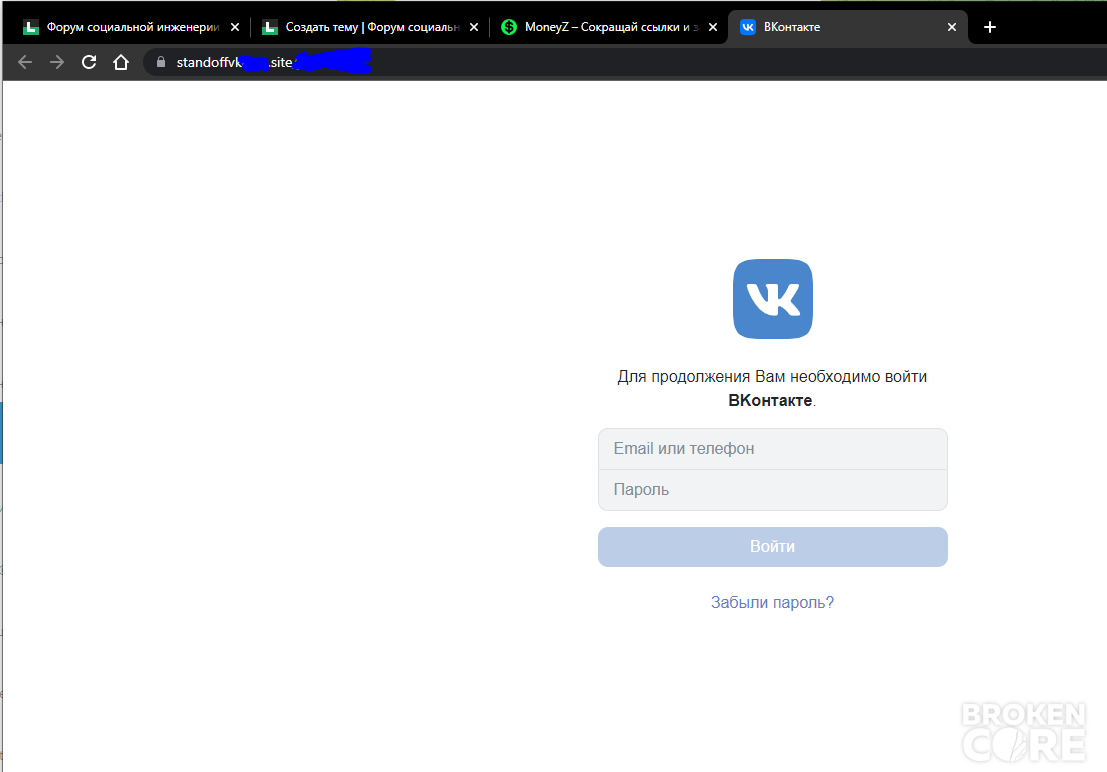Switch to the Создать тему tab
This screenshot has height=772, width=1107.
pos(370,27)
